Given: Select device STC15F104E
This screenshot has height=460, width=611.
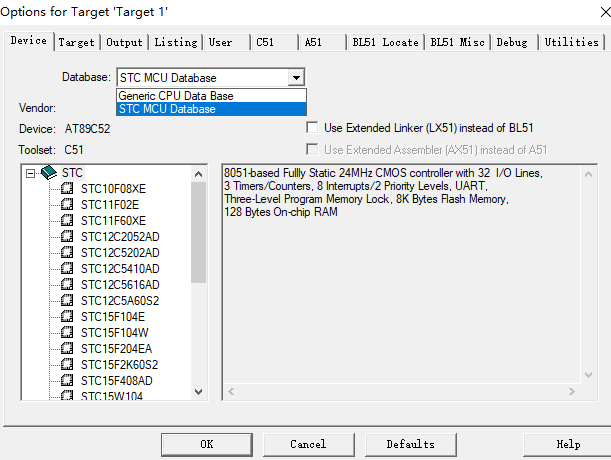Looking at the screenshot, I should tap(113, 317).
